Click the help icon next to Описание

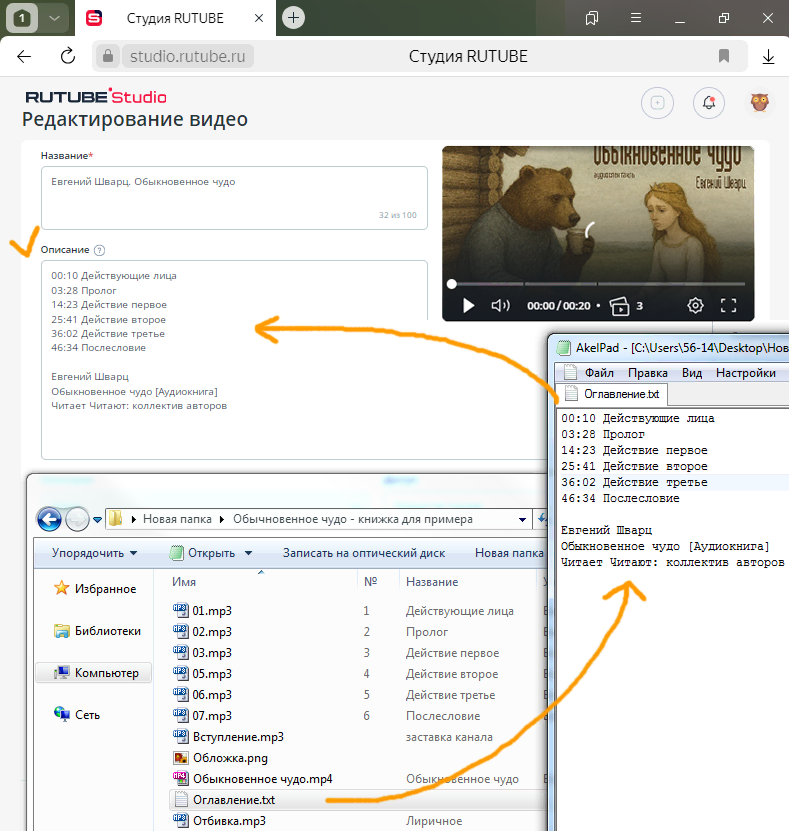(99, 250)
